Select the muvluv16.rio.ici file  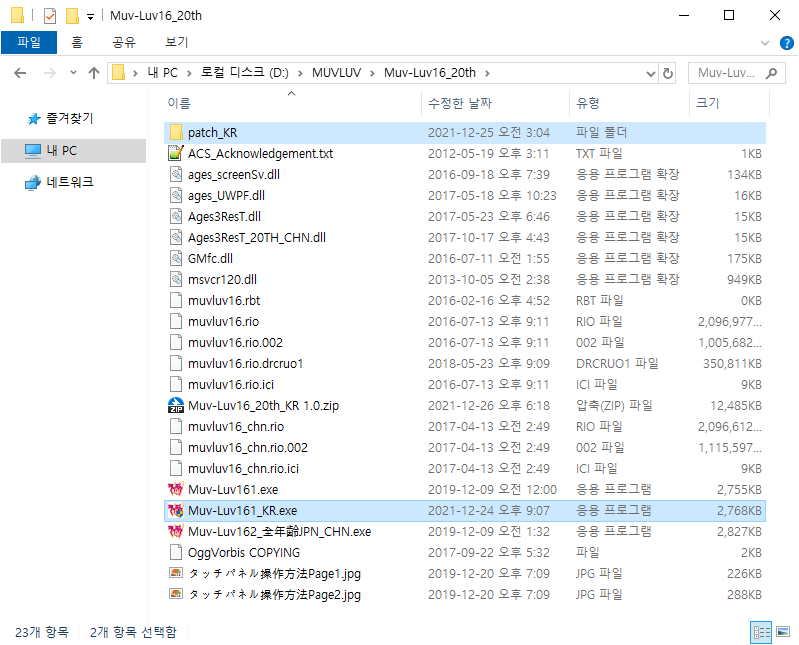465,384
